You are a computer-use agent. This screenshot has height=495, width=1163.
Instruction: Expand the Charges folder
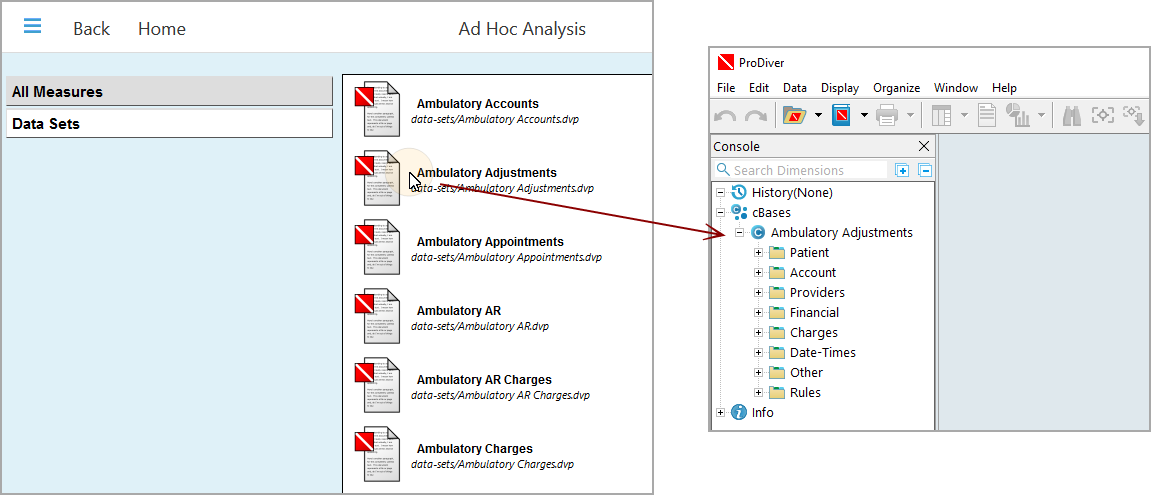click(758, 332)
